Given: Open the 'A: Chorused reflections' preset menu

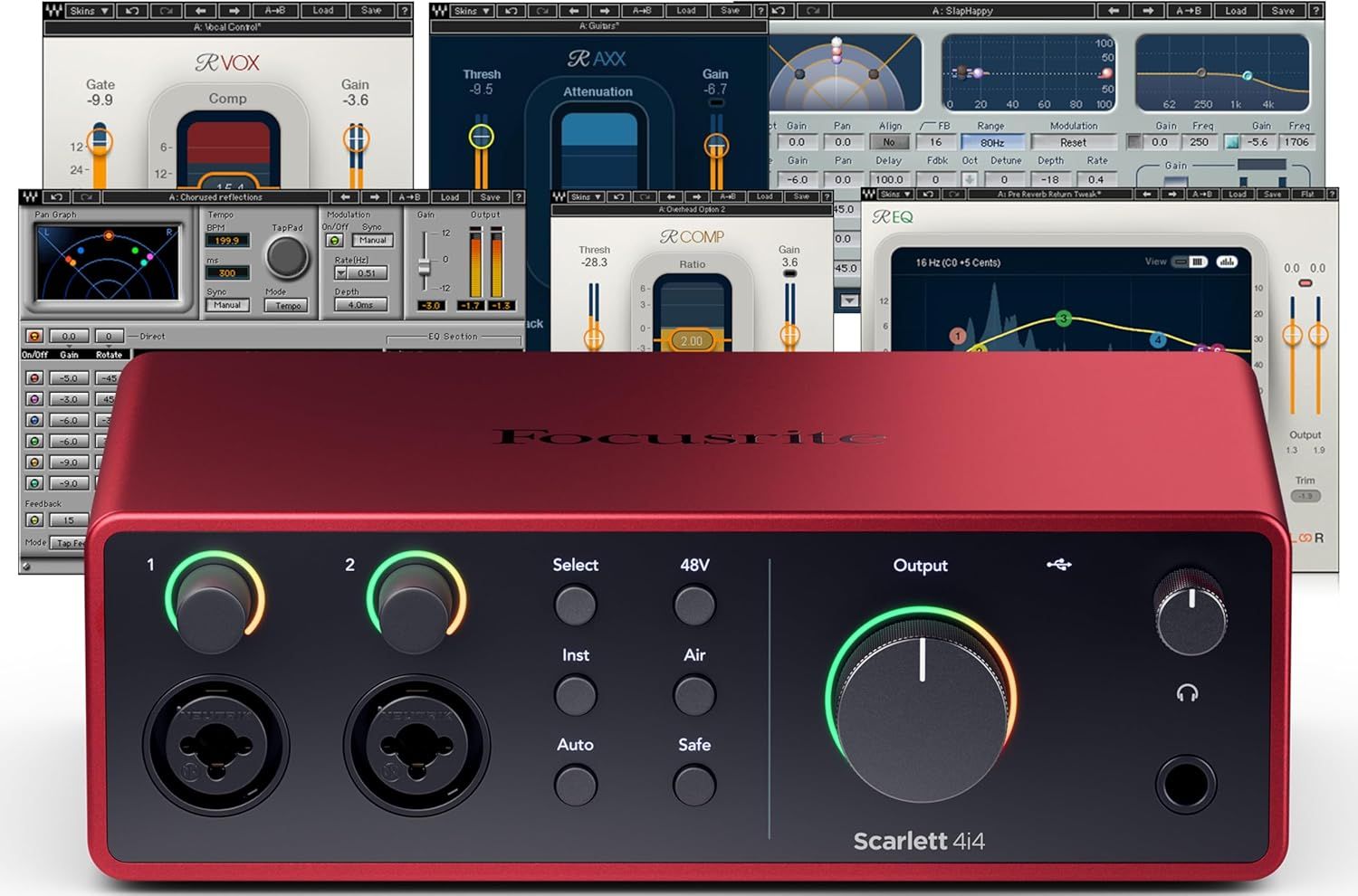Looking at the screenshot, I should (x=215, y=196).
